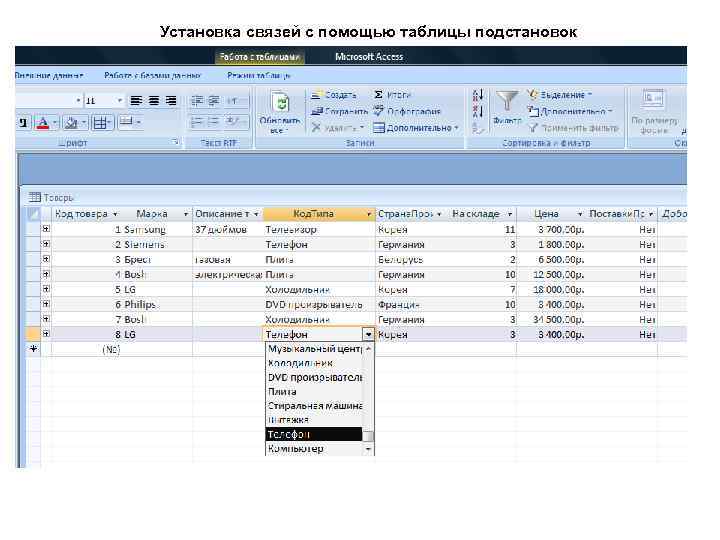Open the font name dropdown arrow

coord(79,101)
